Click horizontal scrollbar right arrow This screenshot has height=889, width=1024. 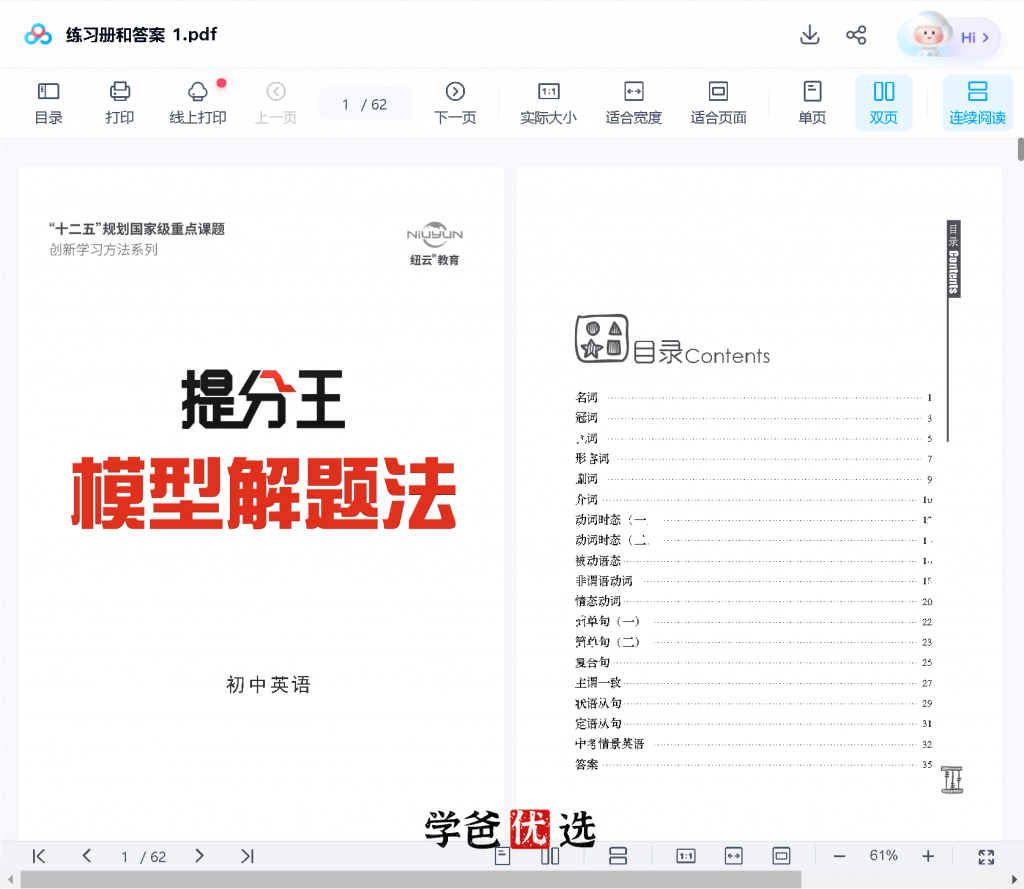(x=1014, y=879)
